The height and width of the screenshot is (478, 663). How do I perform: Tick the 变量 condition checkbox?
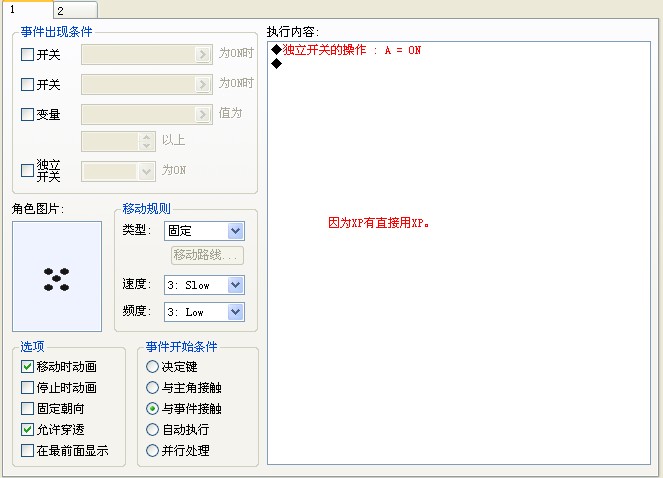tap(27, 115)
